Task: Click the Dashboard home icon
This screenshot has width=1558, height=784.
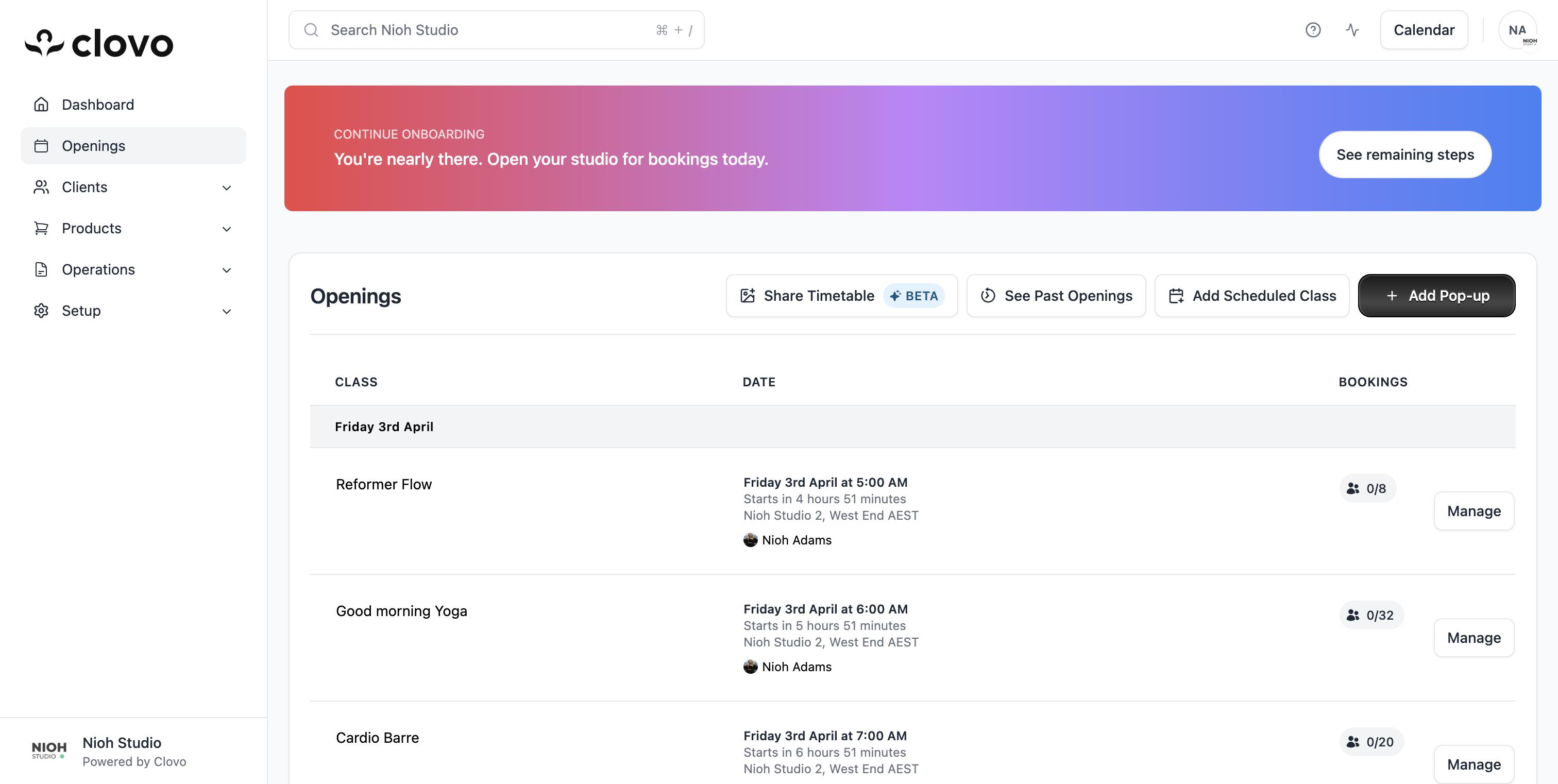Action: 41,105
